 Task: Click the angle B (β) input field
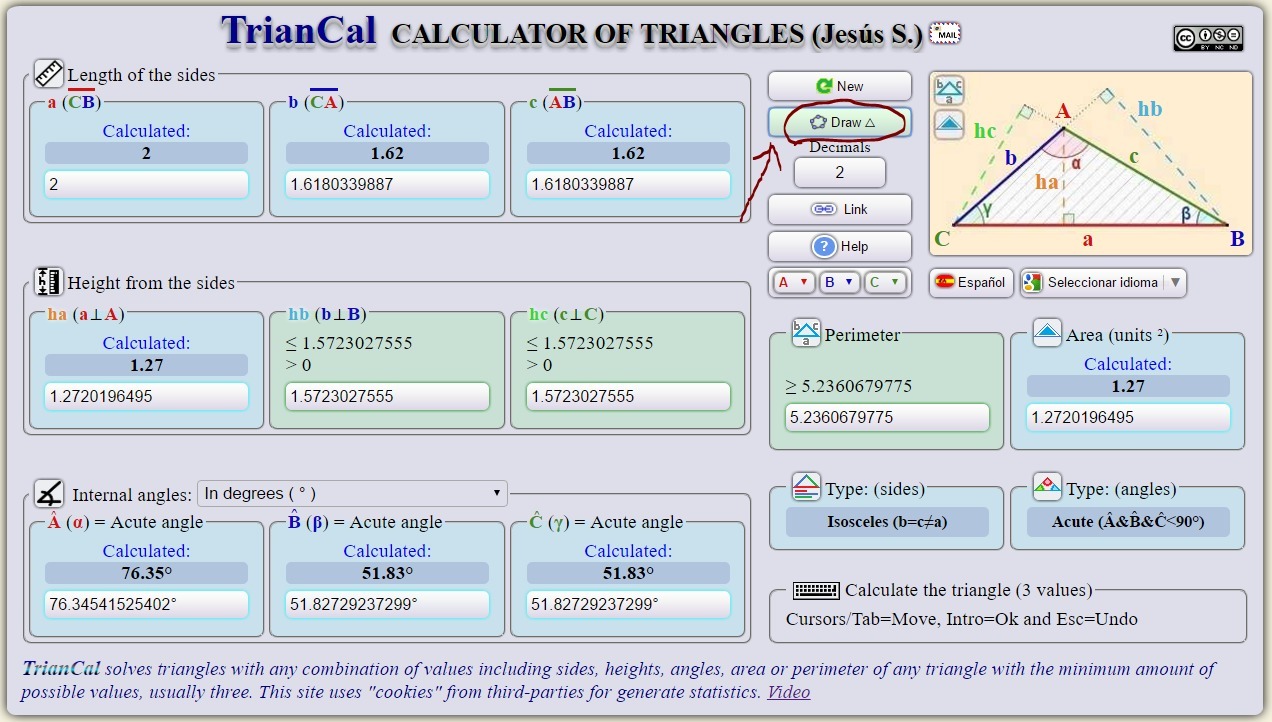(x=387, y=604)
